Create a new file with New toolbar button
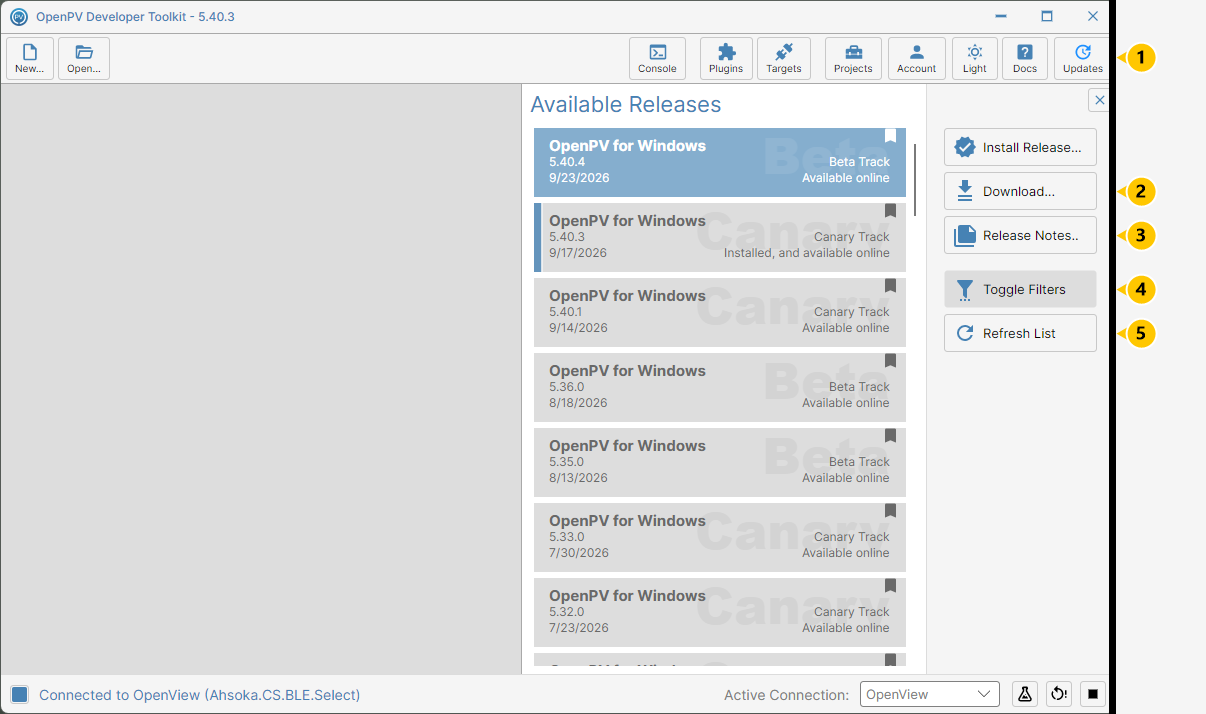This screenshot has height=714, width=1206. [x=29, y=58]
